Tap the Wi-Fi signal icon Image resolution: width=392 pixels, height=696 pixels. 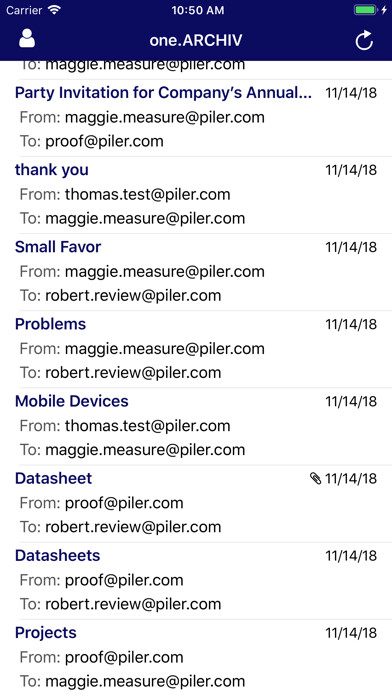pyautogui.click(x=54, y=10)
